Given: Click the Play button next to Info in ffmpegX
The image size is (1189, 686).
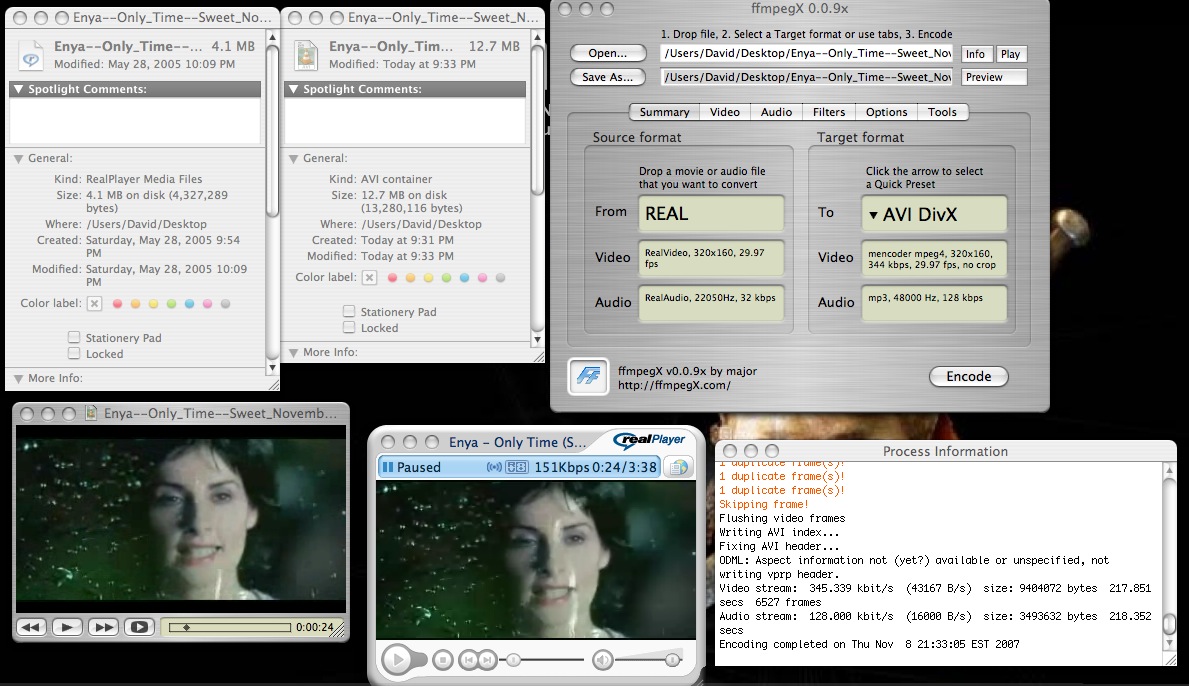Looking at the screenshot, I should pyautogui.click(x=1011, y=54).
